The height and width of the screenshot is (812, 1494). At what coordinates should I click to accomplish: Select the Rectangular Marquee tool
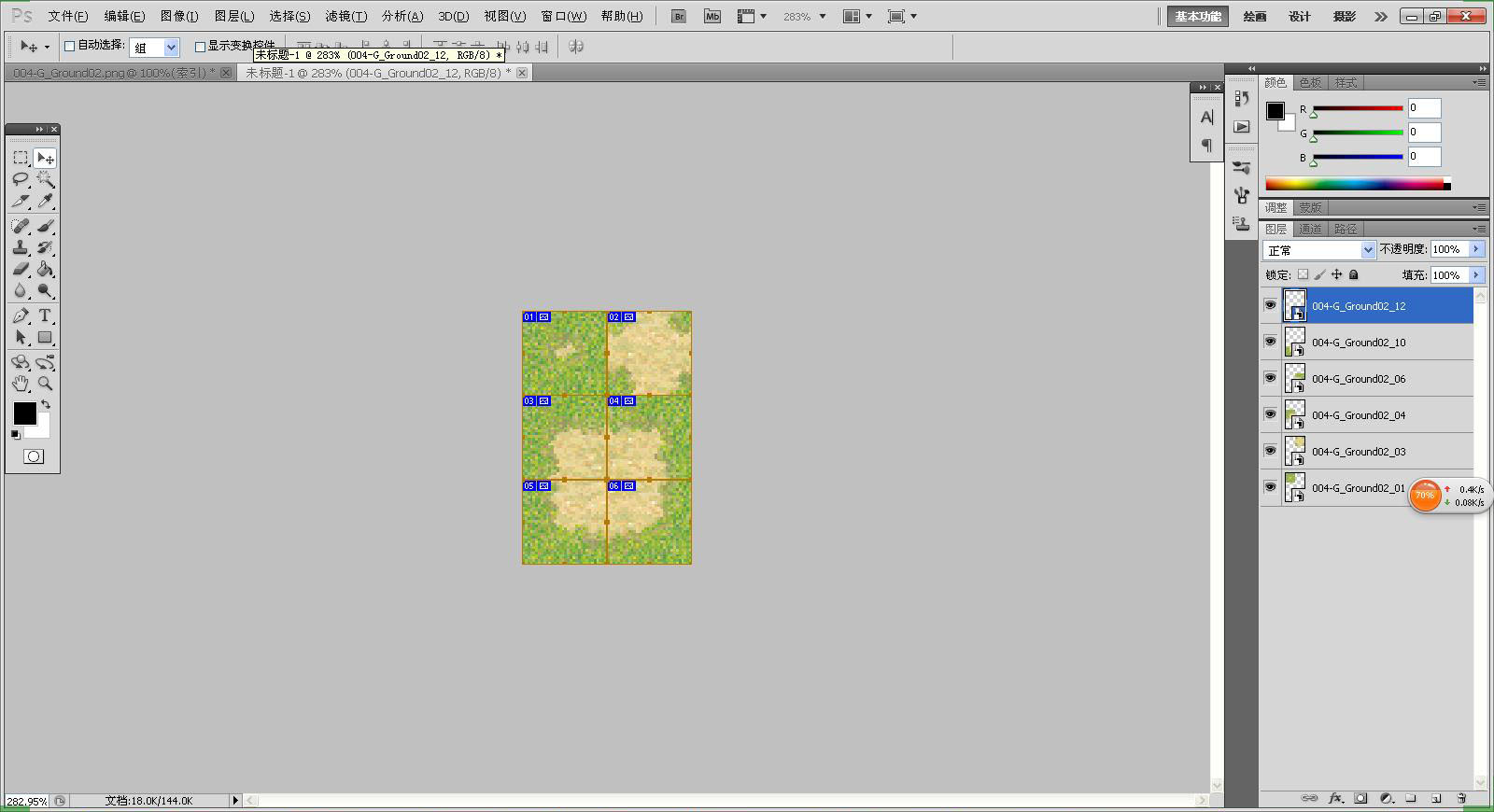[21, 158]
